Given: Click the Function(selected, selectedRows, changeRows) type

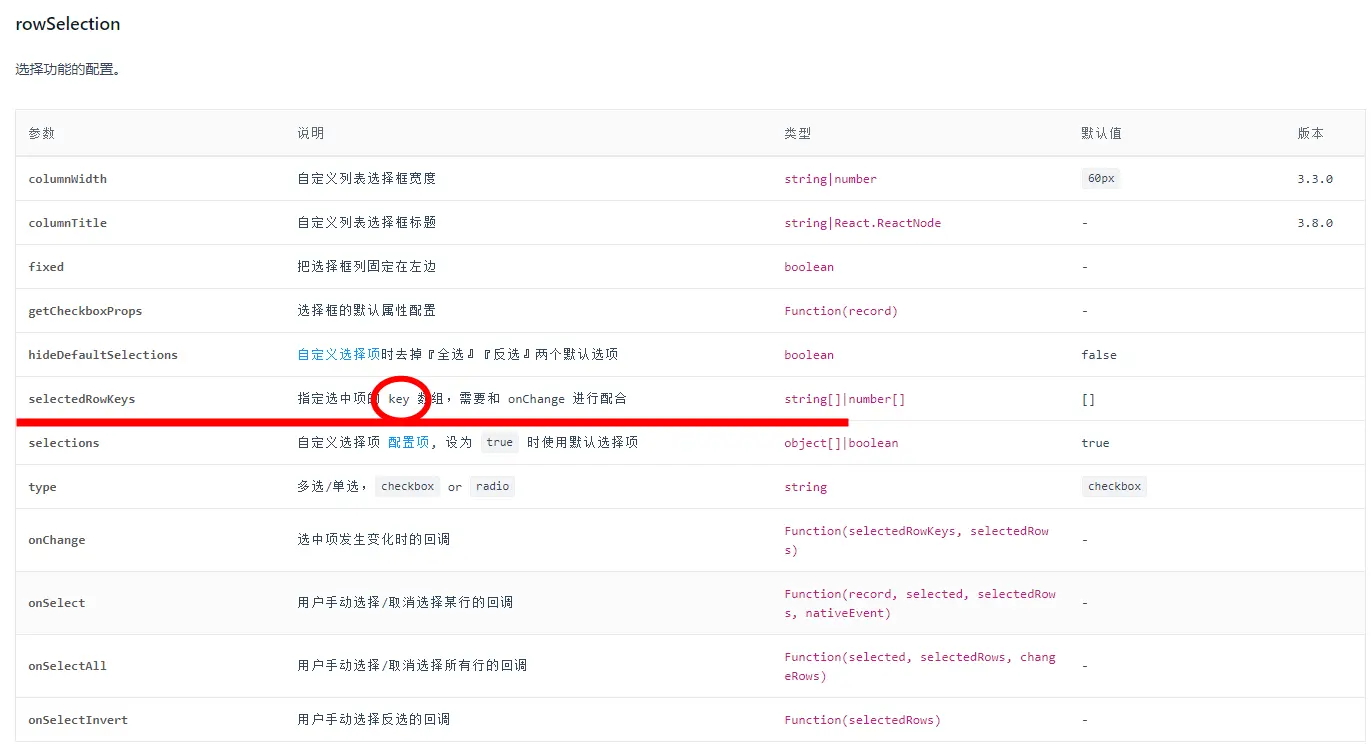Looking at the screenshot, I should pos(920,666).
